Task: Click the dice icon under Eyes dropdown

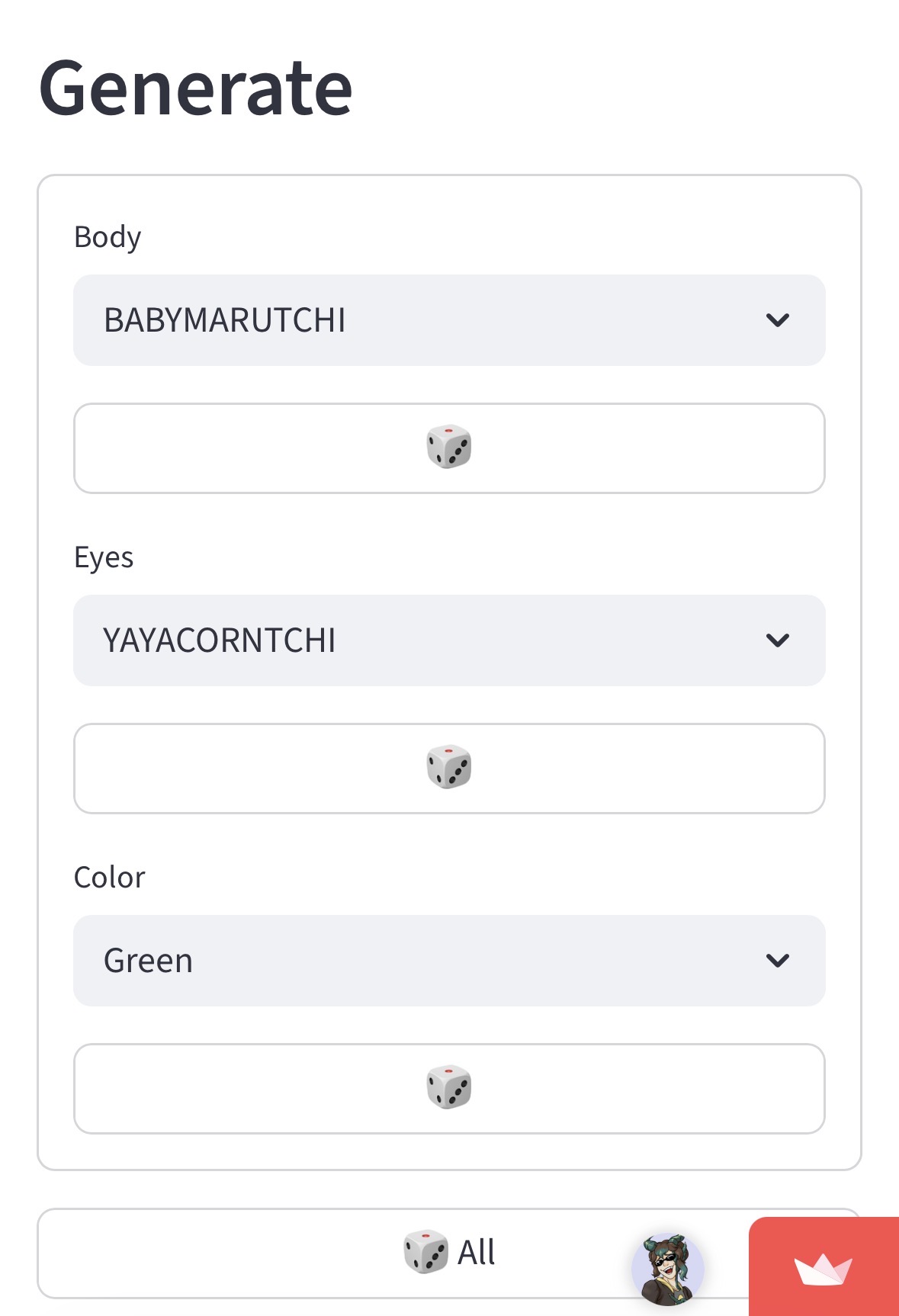Action: tap(449, 768)
